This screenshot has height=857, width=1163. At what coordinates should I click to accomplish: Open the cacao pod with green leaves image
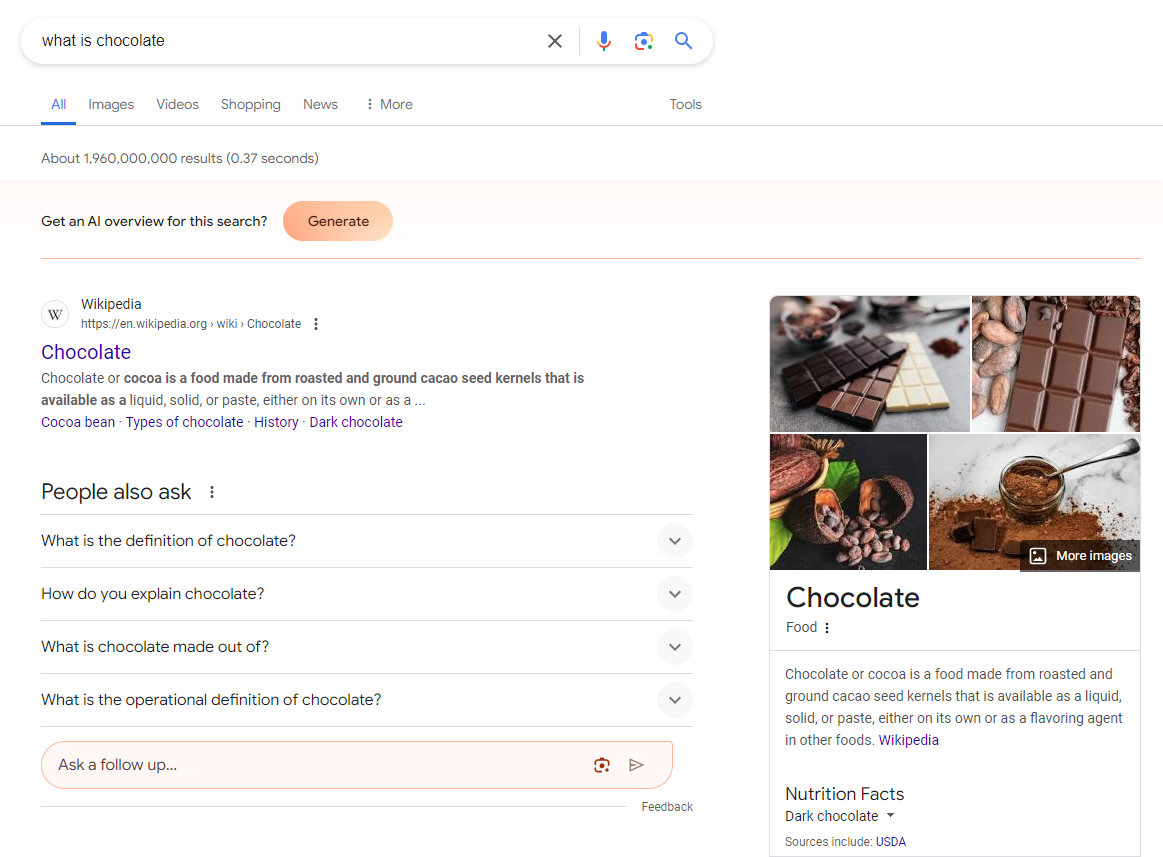point(849,502)
